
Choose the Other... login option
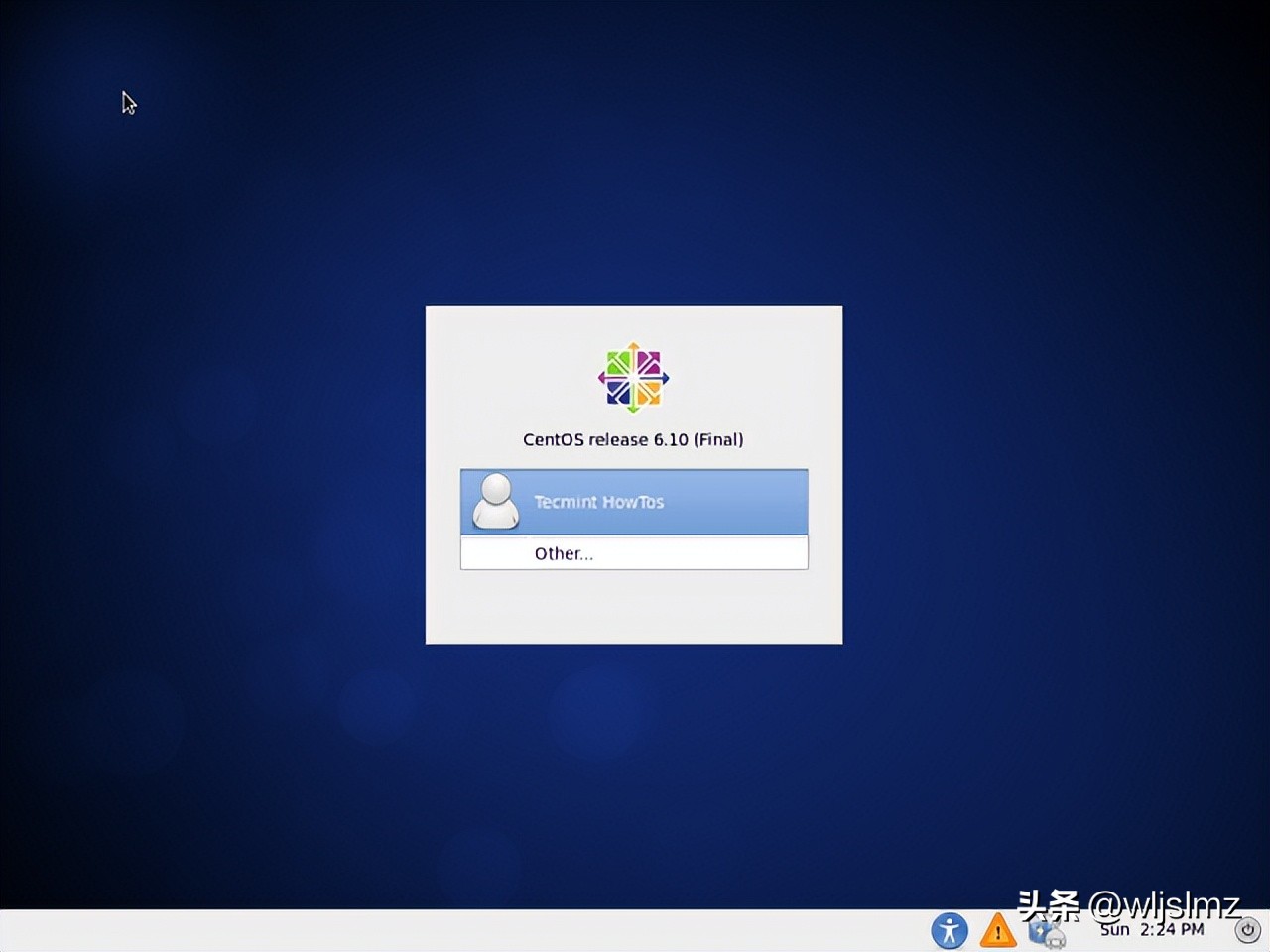[564, 553]
